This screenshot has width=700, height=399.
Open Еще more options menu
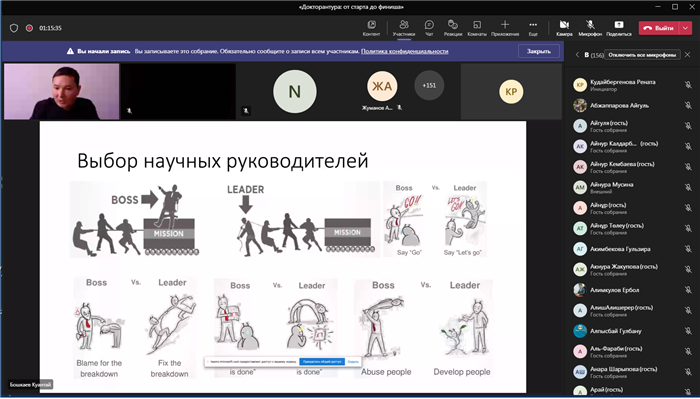tap(533, 24)
